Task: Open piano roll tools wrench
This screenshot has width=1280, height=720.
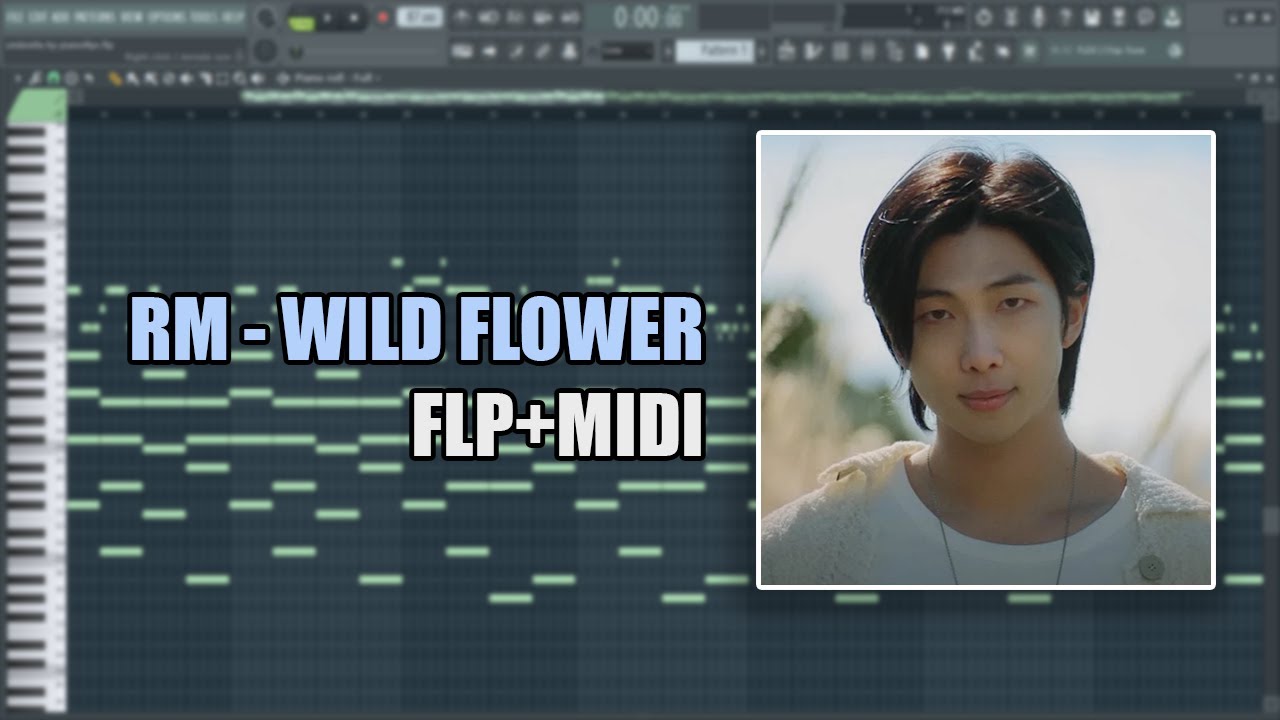Action: (34, 78)
